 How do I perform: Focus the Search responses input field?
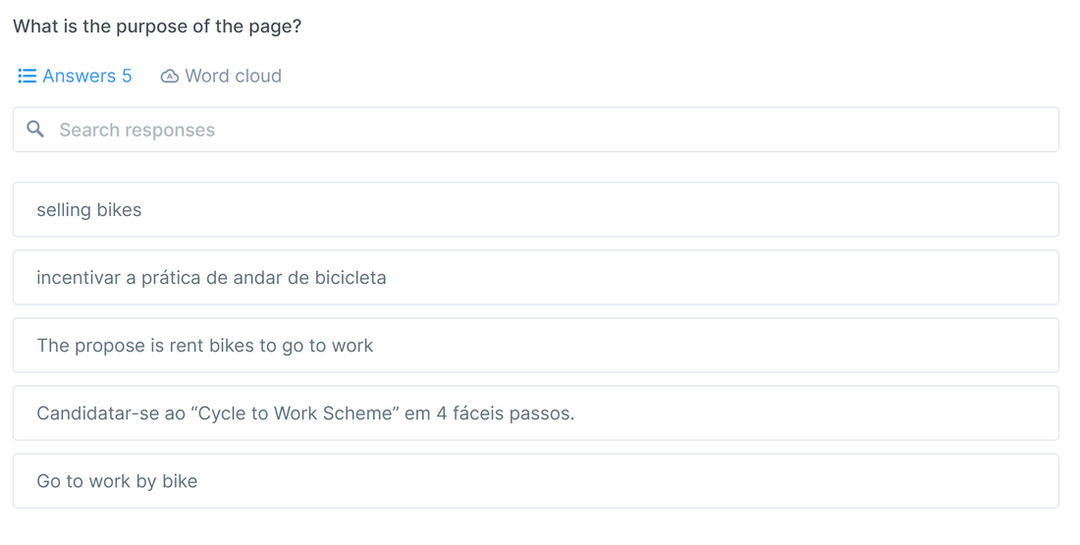point(540,130)
